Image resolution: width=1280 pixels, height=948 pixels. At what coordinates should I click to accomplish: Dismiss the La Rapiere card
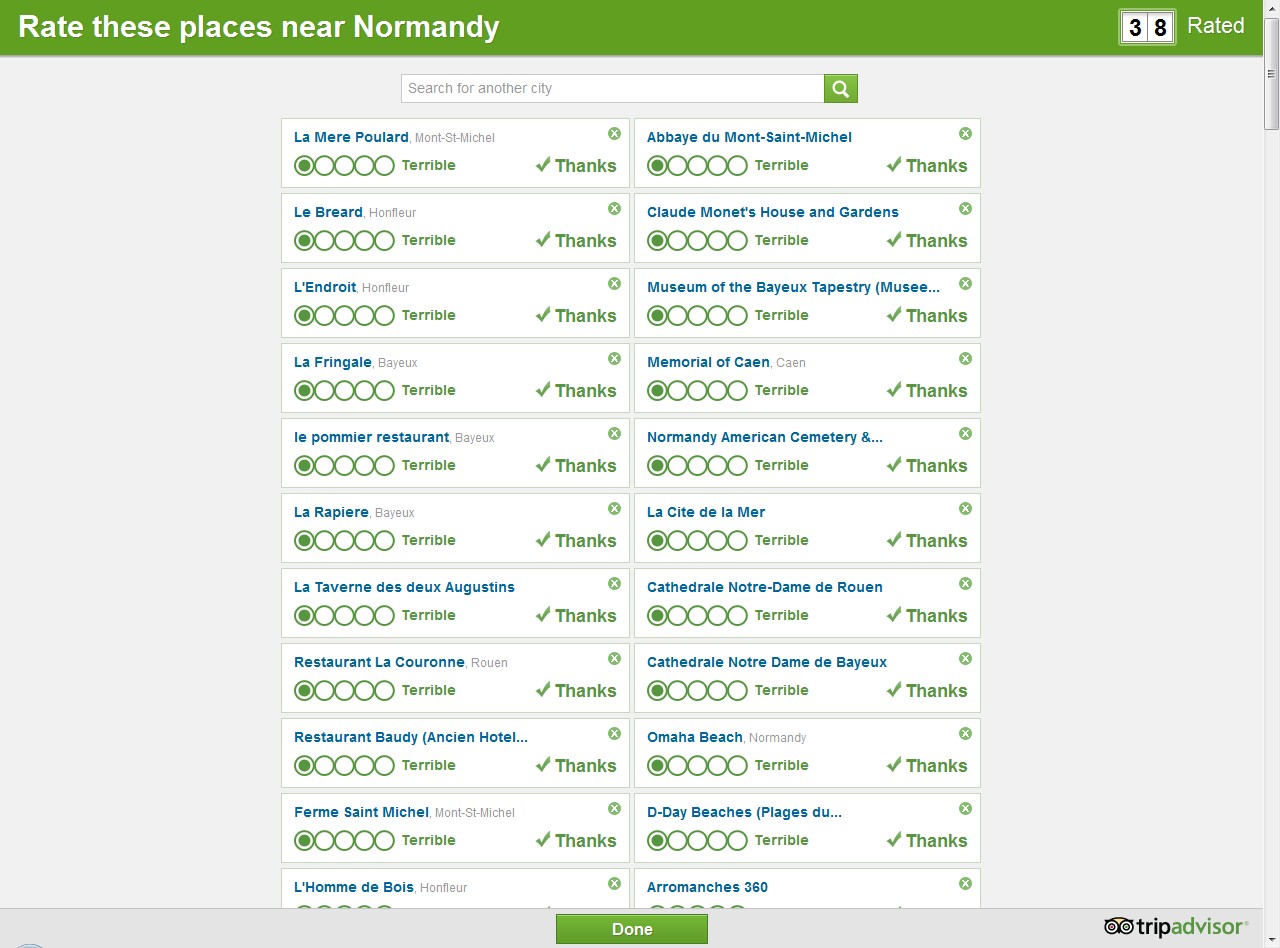pyautogui.click(x=614, y=509)
